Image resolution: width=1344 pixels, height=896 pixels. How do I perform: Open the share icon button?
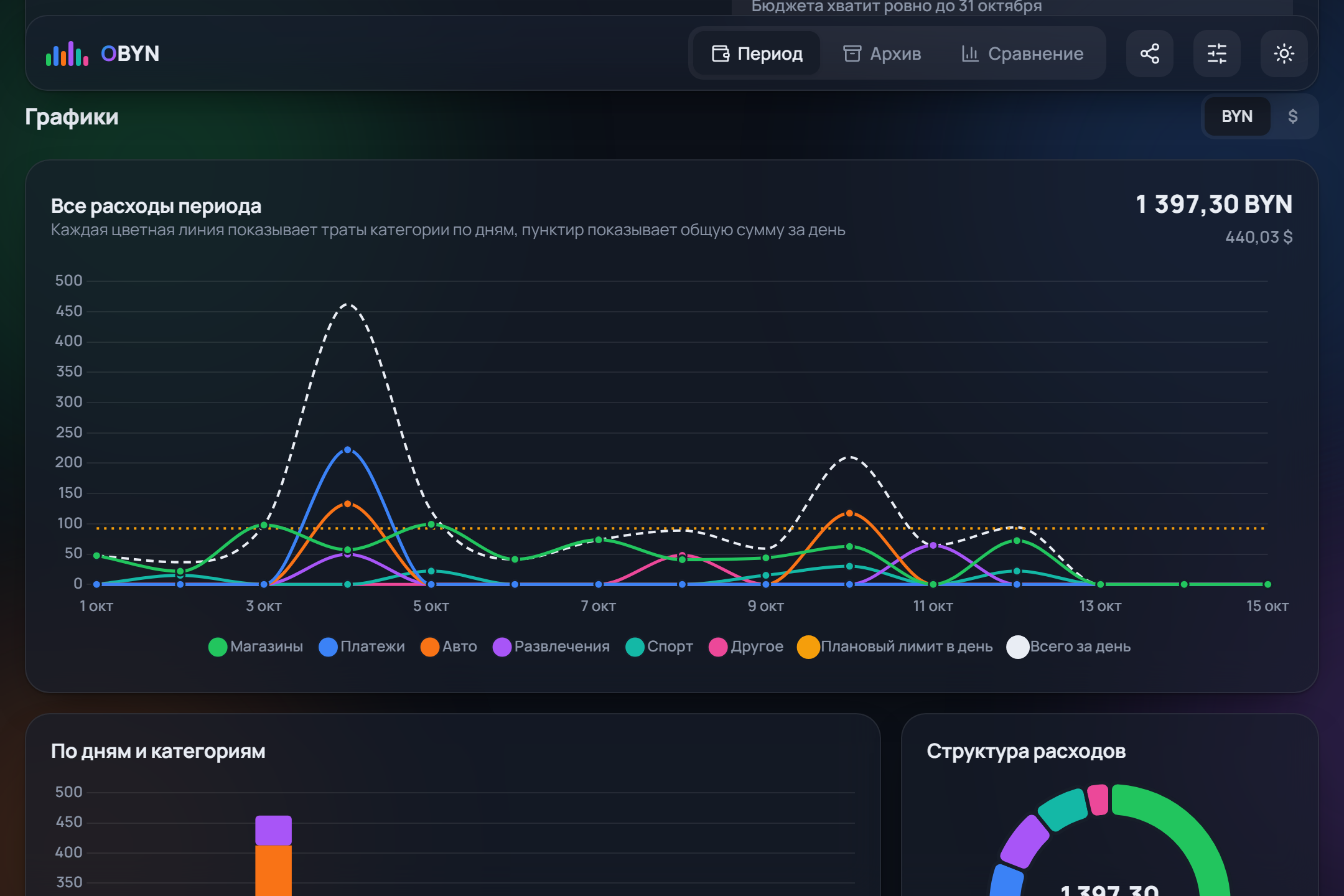[1149, 54]
